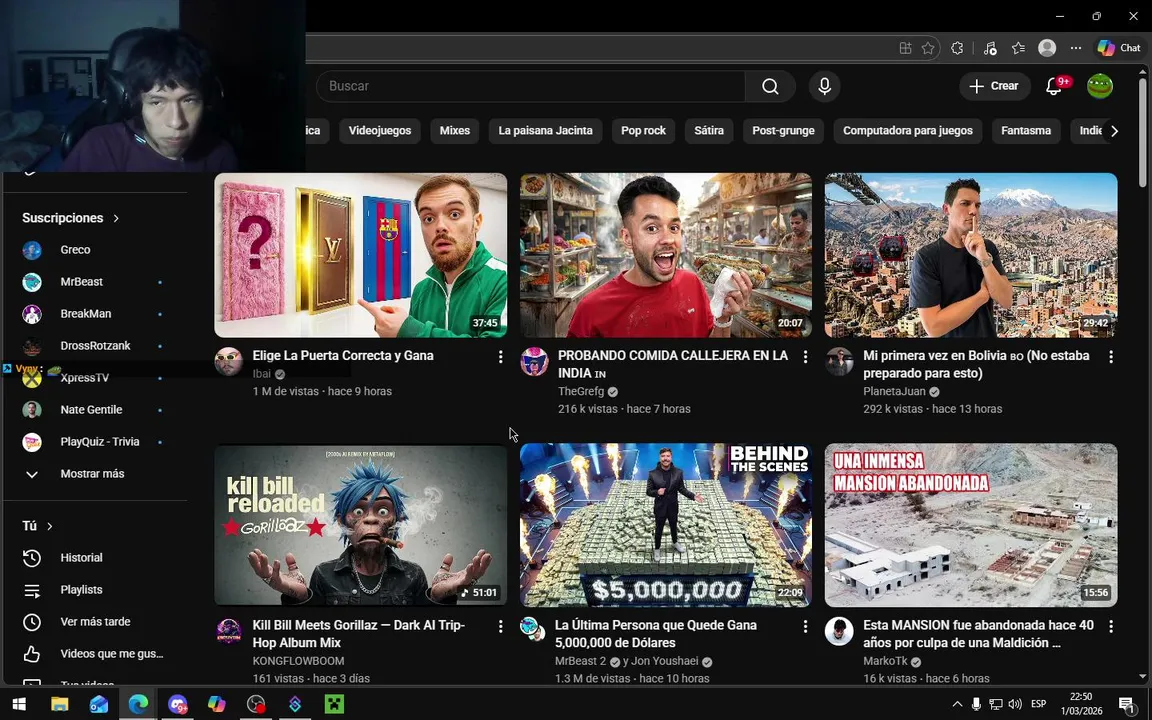
Task: Select the Pop rock chip
Action: 644,131
